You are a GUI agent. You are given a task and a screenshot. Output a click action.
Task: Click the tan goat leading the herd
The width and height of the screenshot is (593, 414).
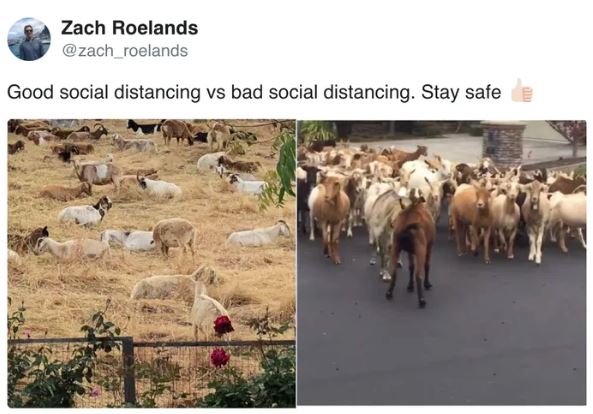[x=329, y=217]
